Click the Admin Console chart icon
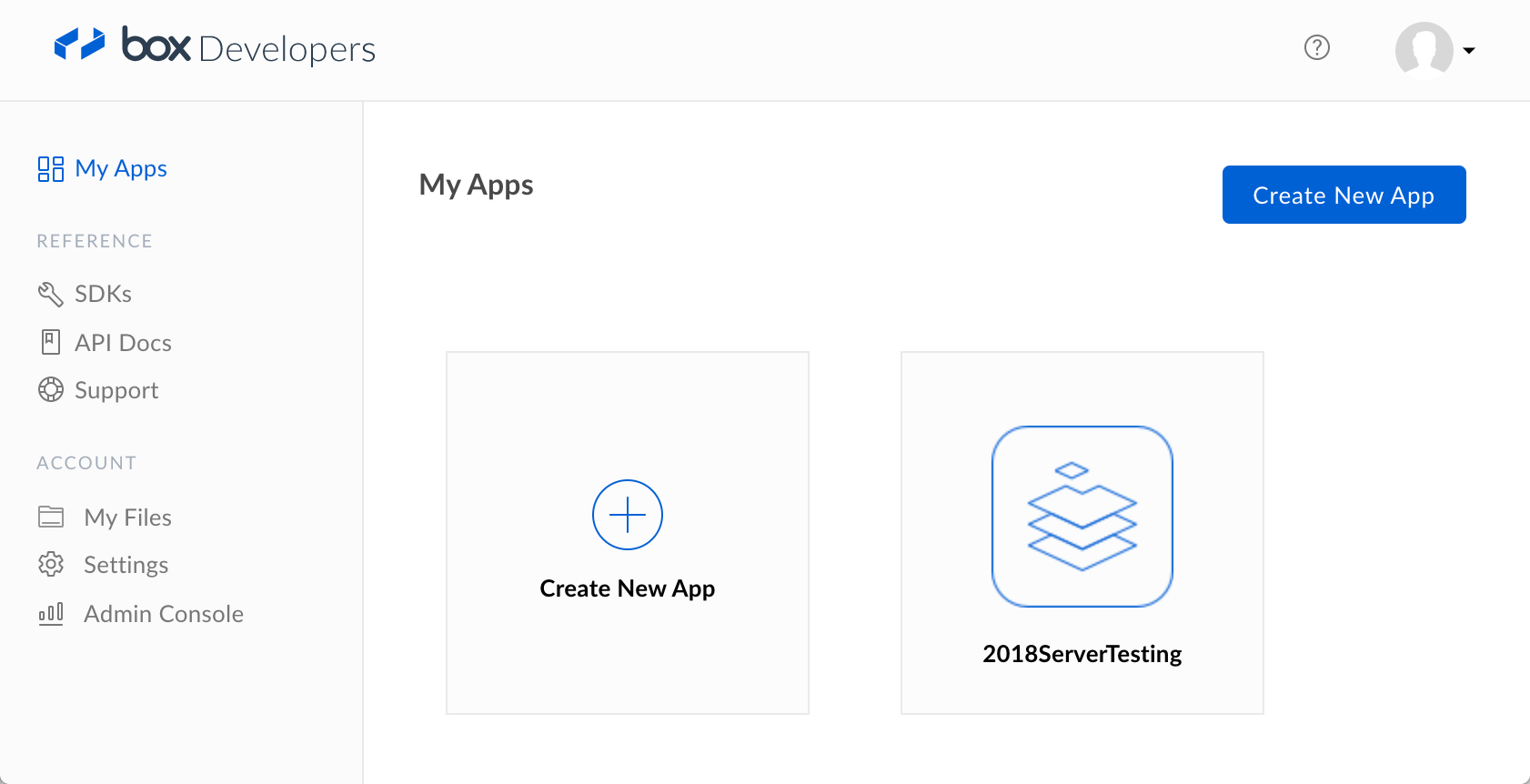The width and height of the screenshot is (1530, 784). (51, 614)
